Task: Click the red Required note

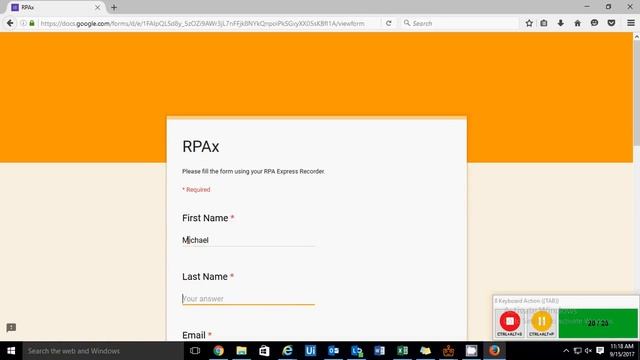Action: point(196,190)
